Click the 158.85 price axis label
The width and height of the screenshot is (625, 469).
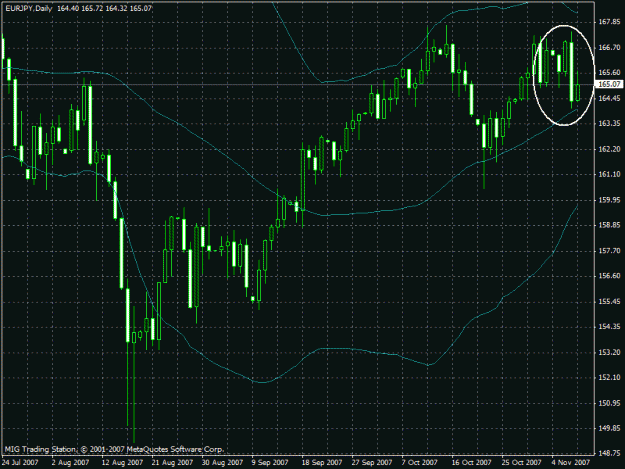coord(609,225)
